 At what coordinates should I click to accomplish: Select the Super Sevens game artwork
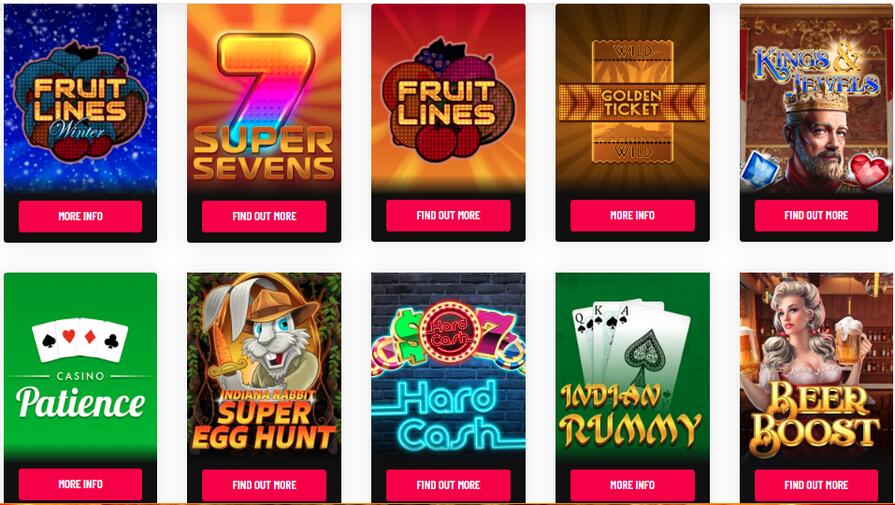(x=264, y=98)
